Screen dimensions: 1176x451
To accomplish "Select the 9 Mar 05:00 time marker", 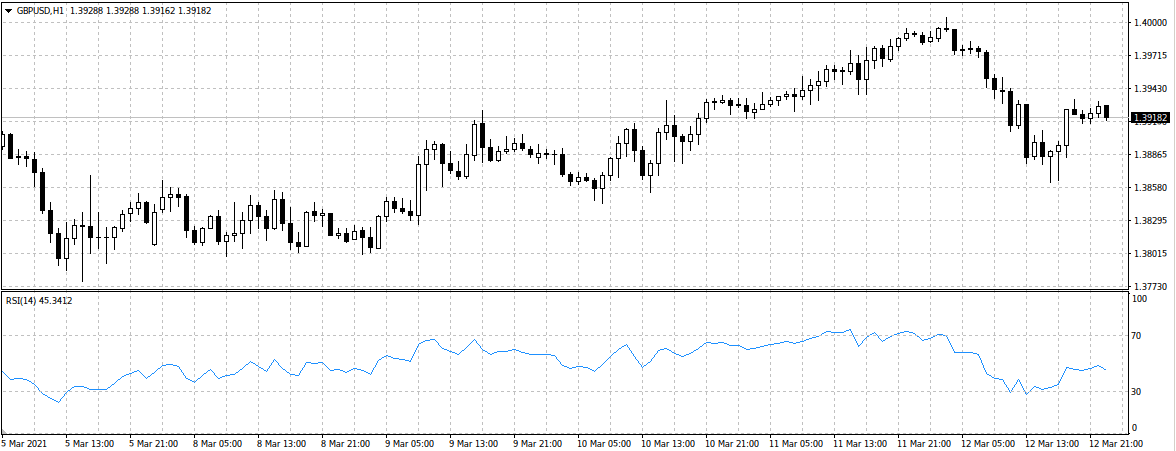I will 408,442.
